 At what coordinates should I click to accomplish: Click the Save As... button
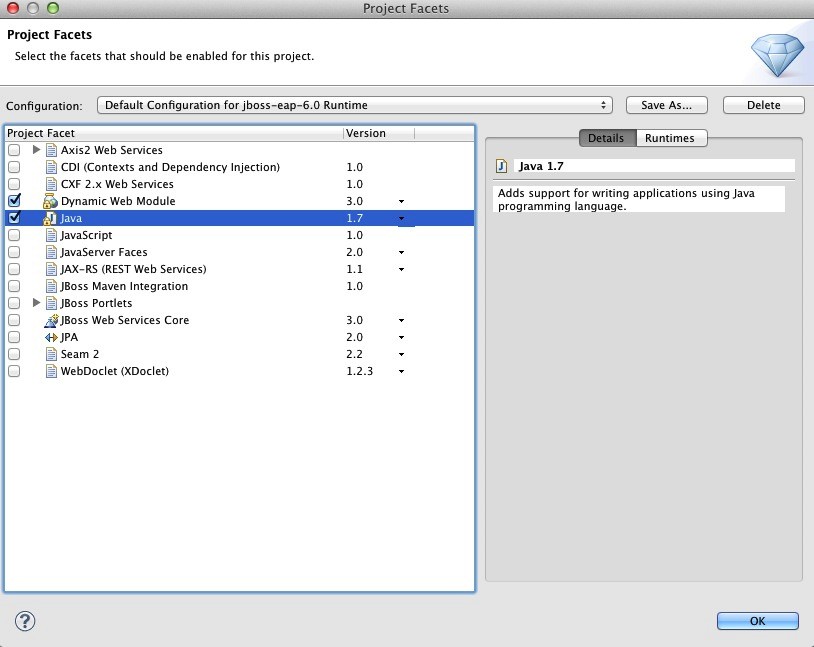tap(667, 105)
